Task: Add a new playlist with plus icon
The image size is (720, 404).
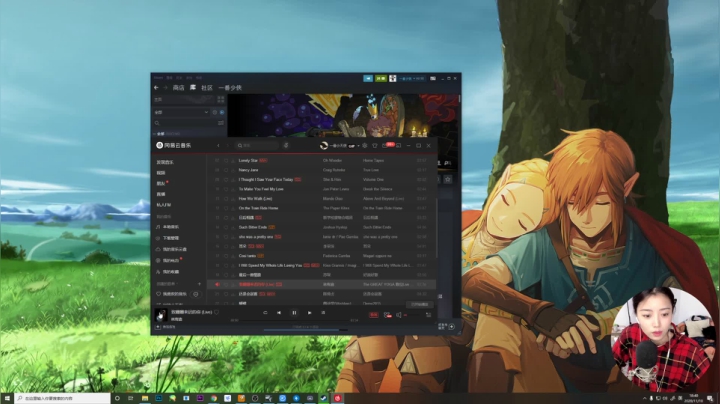Action: click(199, 284)
